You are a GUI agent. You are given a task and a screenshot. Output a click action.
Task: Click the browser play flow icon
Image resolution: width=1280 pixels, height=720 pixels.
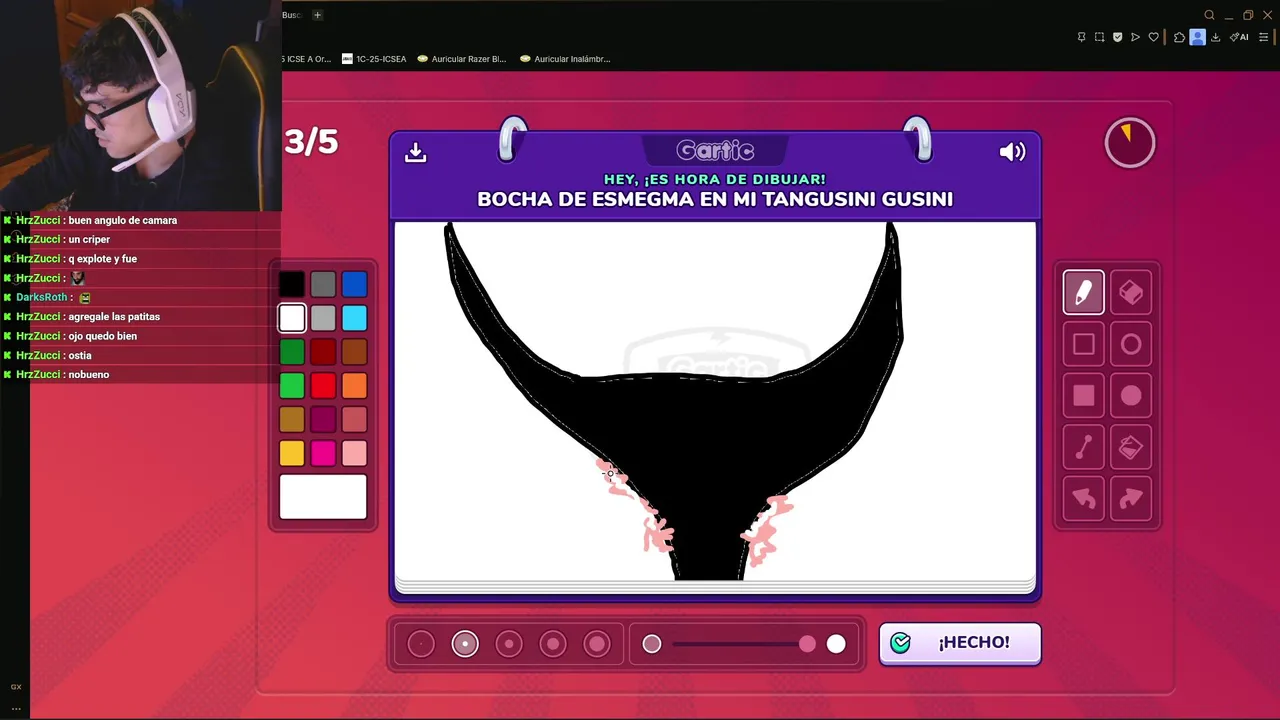point(1135,37)
